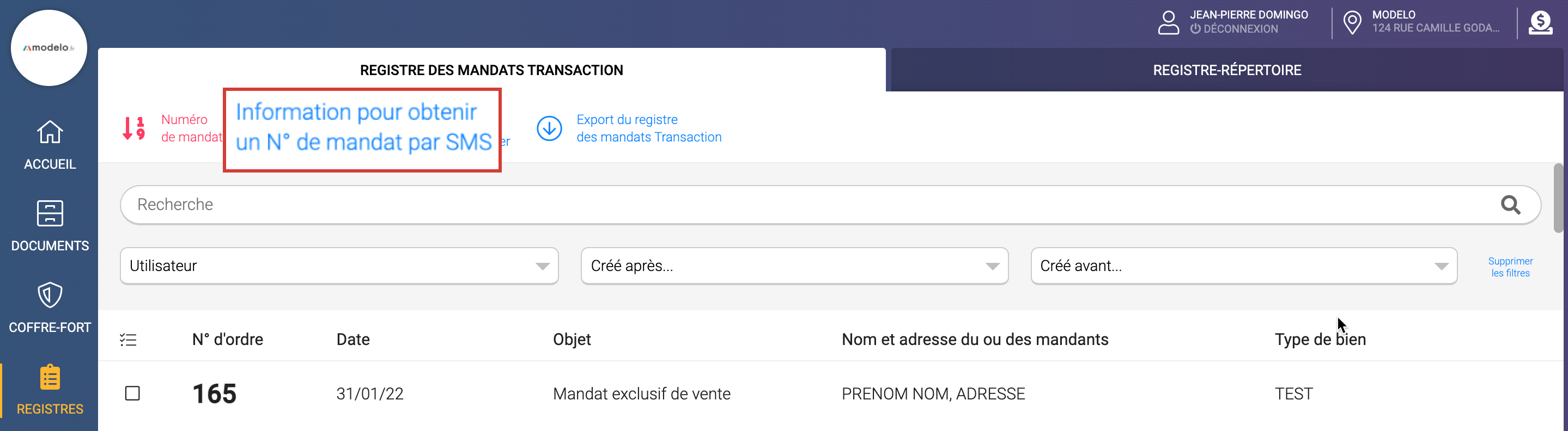Click into the Recherche search field
This screenshot has height=431, width=1568.
791,205
